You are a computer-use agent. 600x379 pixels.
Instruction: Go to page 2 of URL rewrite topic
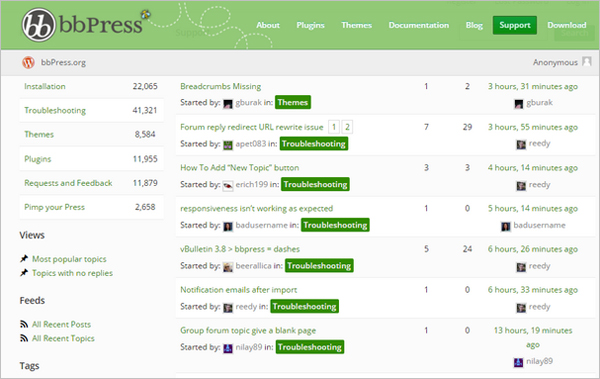(x=347, y=127)
